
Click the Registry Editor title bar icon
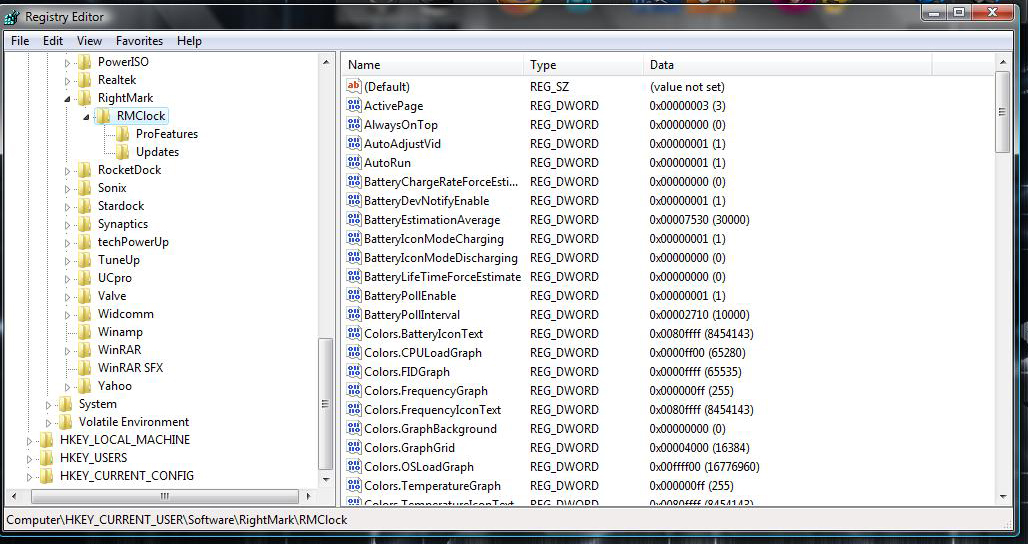(12, 17)
